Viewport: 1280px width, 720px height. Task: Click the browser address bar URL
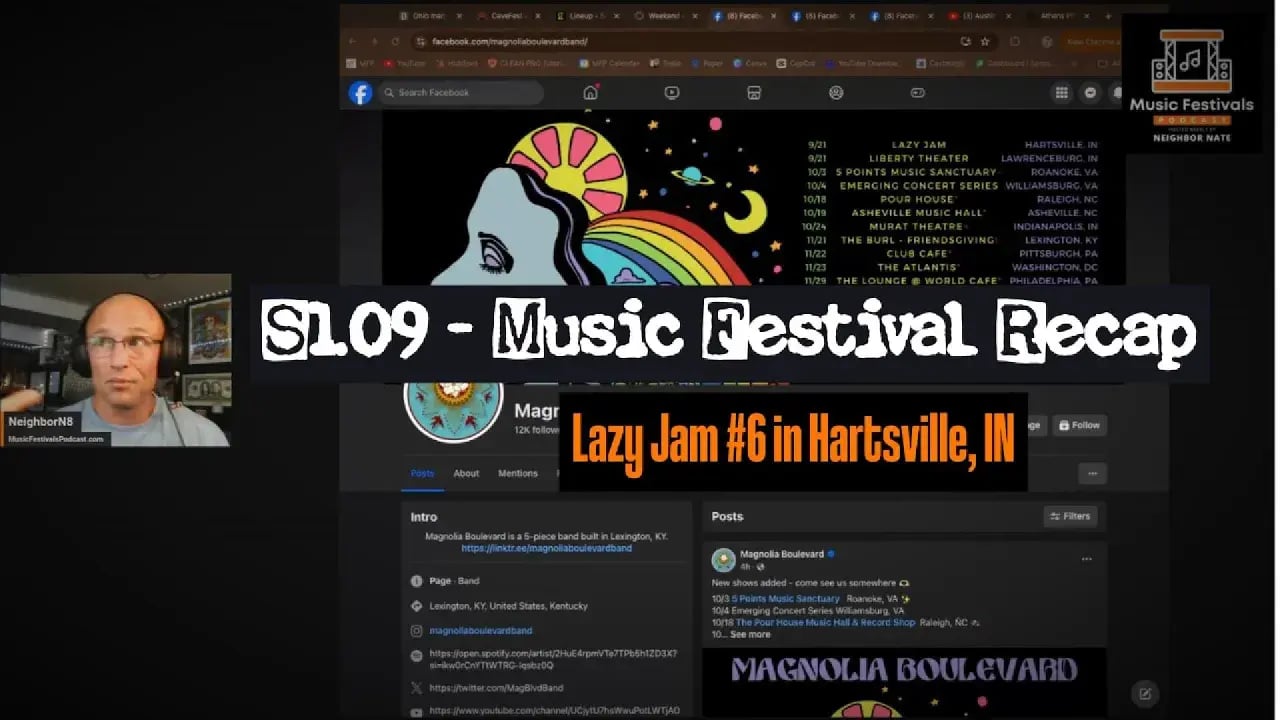510,42
